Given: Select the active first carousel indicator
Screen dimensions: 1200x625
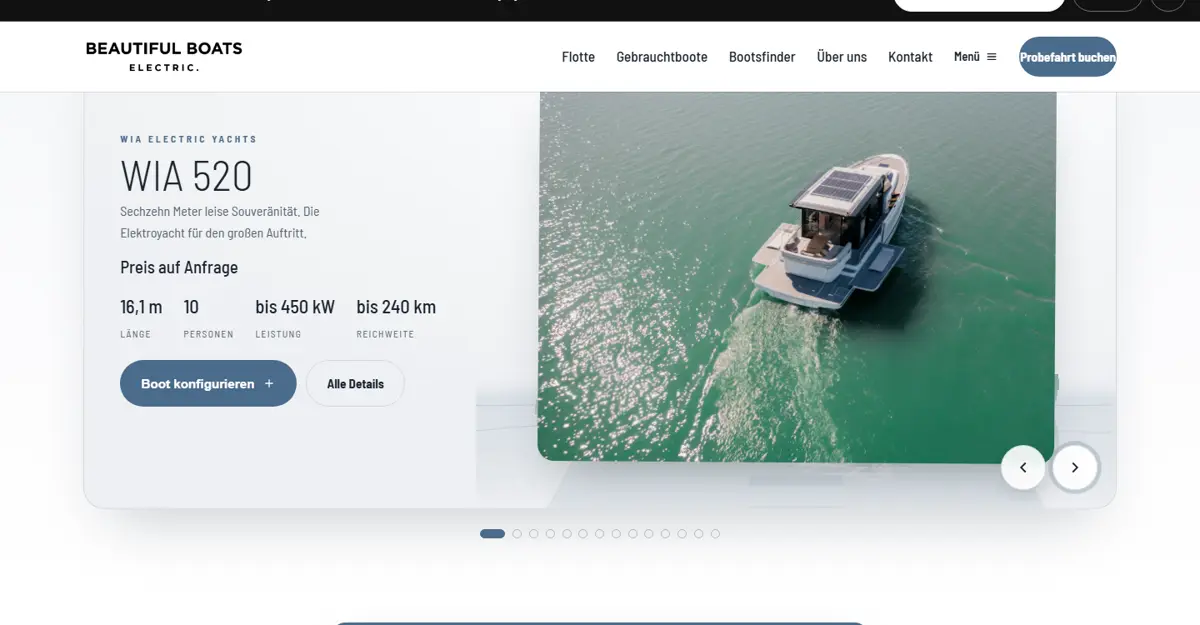Looking at the screenshot, I should click(x=492, y=534).
